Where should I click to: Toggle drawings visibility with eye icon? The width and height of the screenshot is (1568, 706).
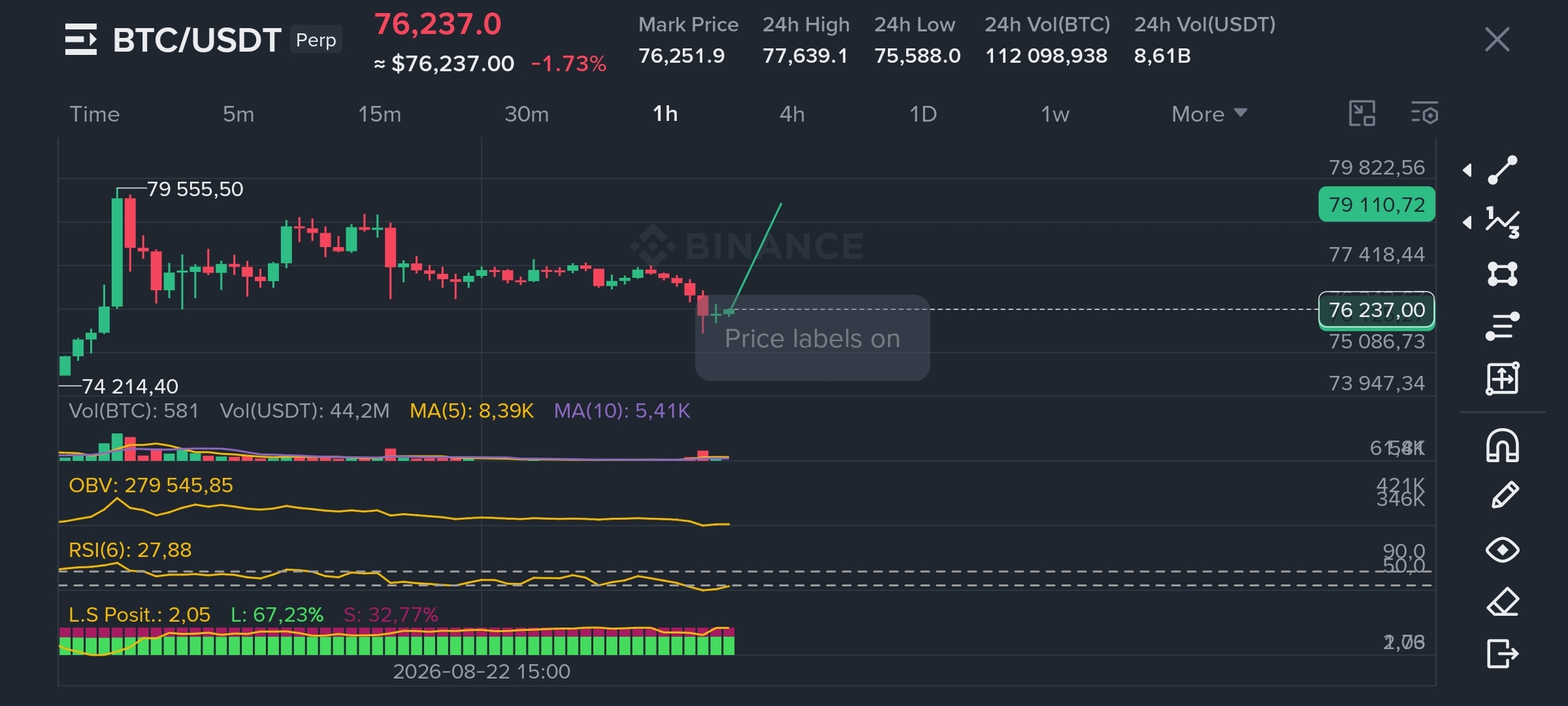pyautogui.click(x=1503, y=550)
